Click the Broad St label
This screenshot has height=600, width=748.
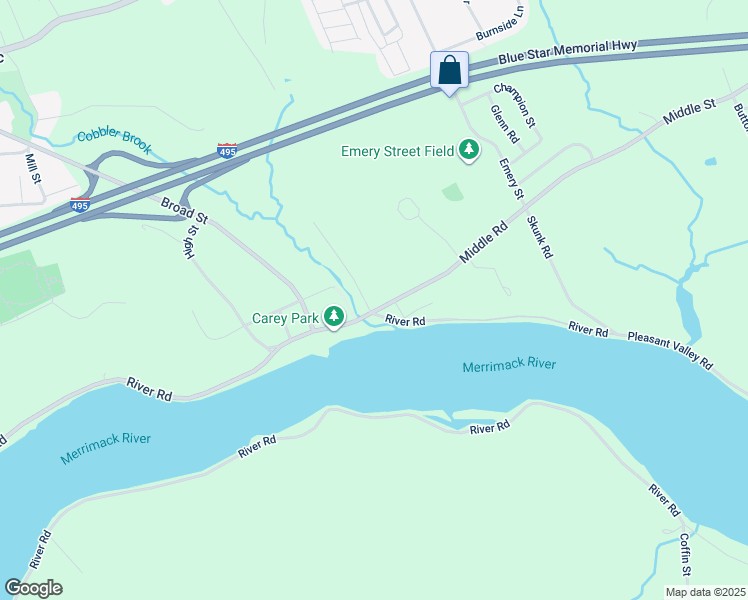coord(185,211)
